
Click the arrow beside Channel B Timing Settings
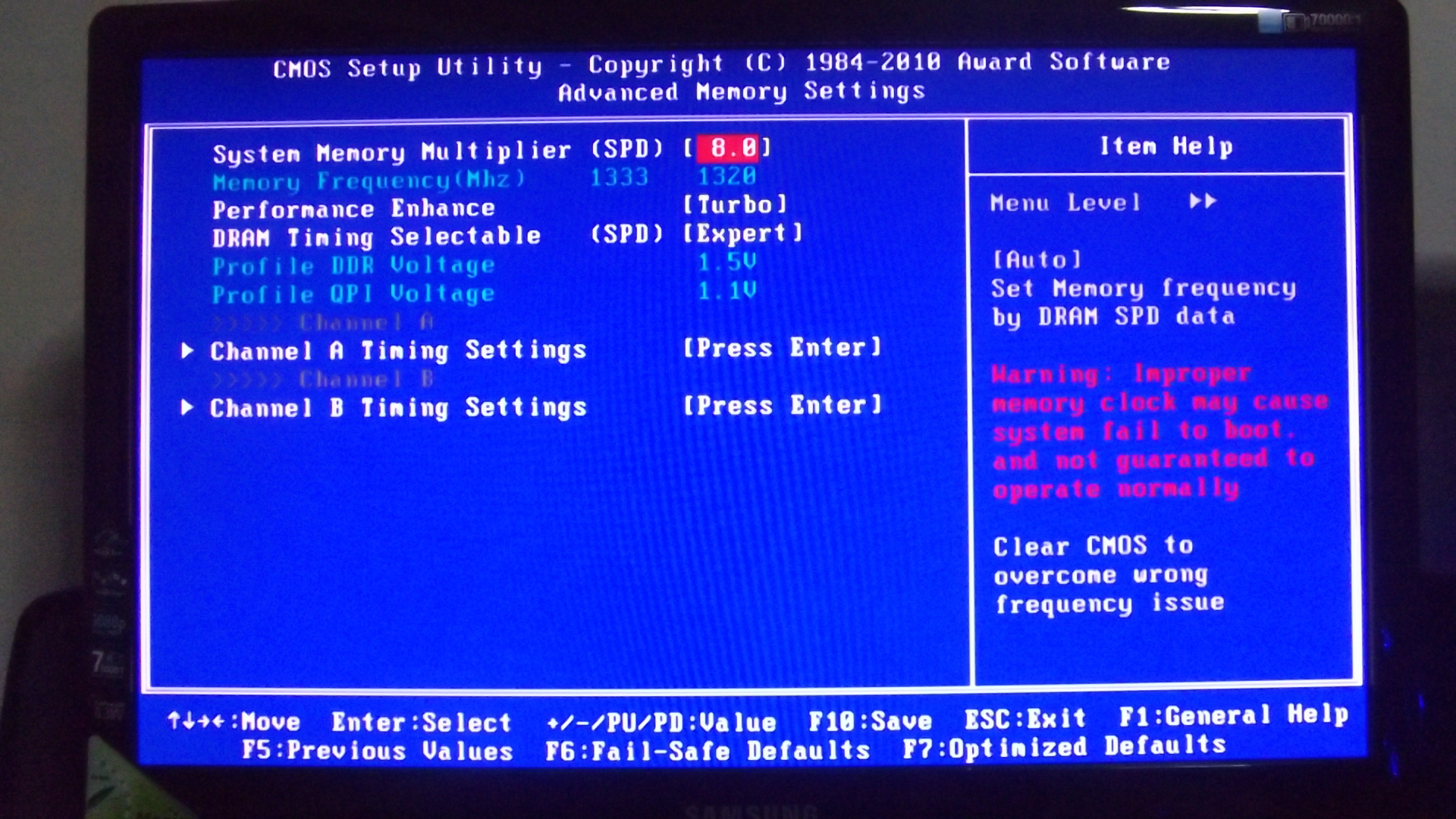[x=187, y=407]
